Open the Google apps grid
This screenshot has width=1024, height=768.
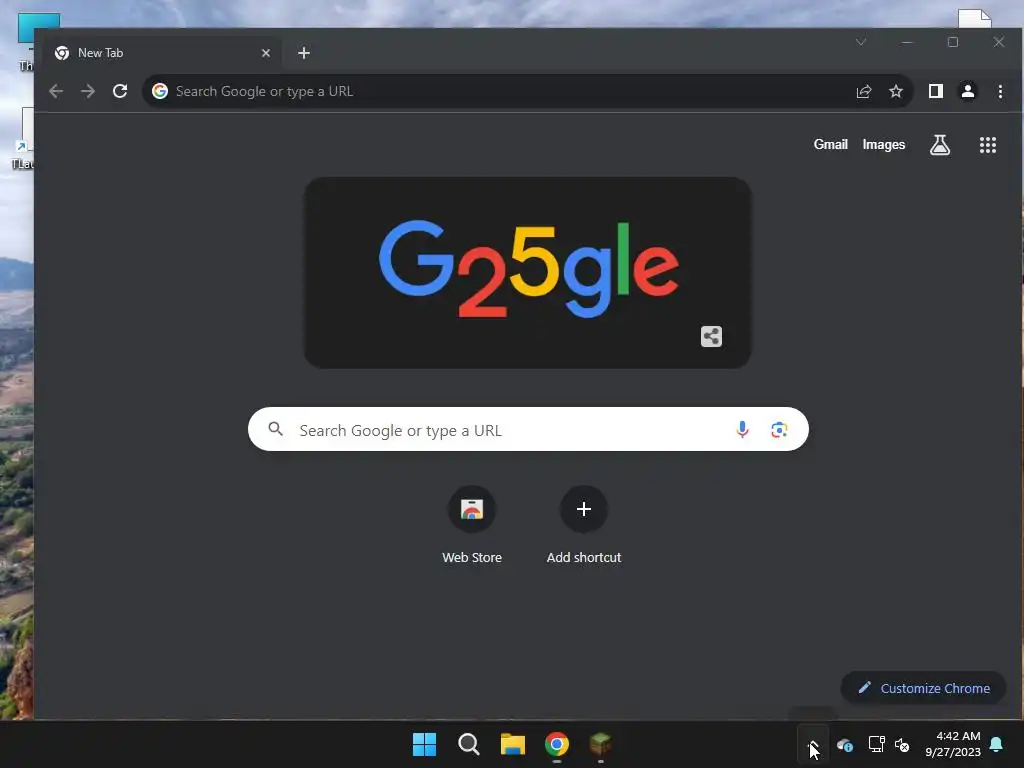pos(987,145)
